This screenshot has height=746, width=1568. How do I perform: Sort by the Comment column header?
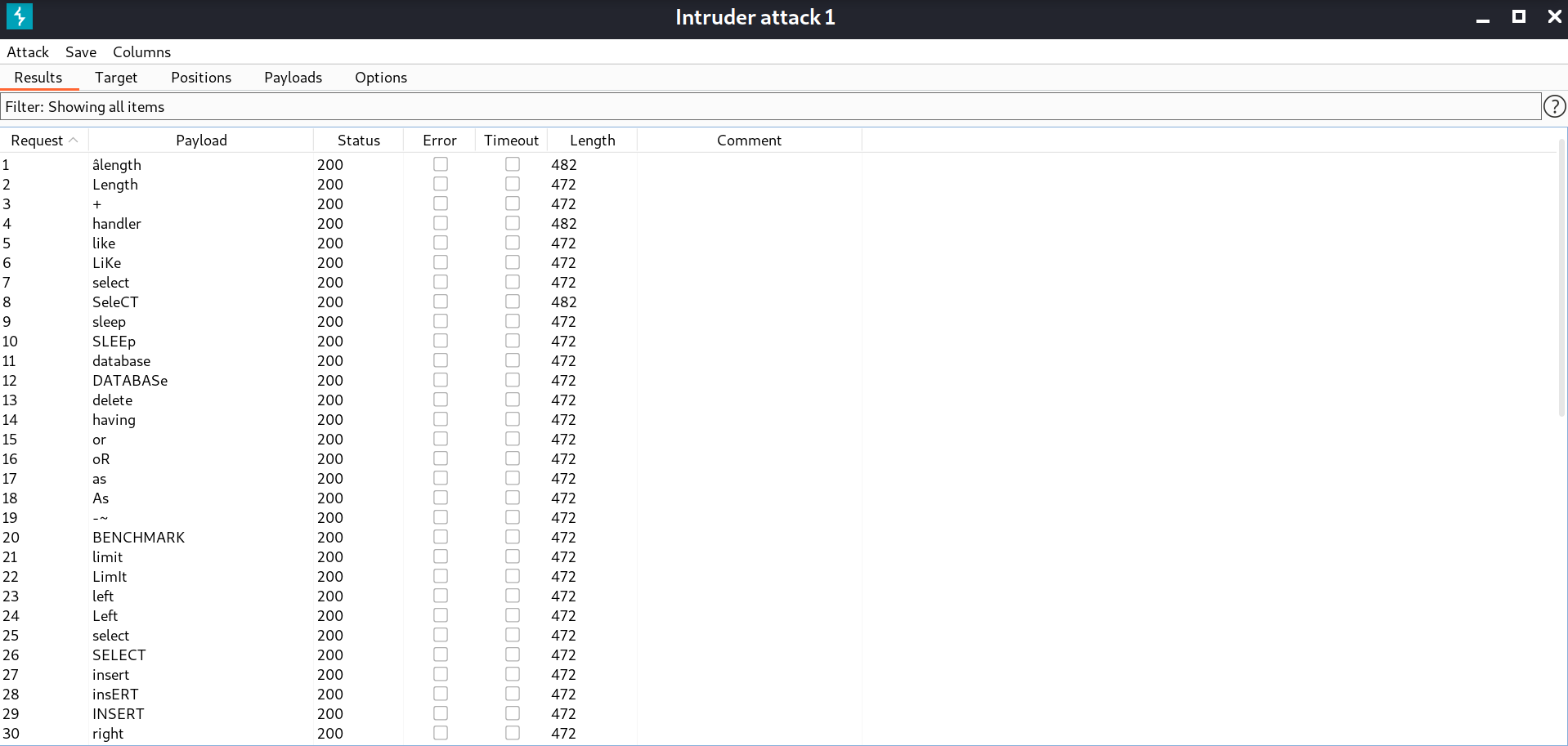[749, 140]
